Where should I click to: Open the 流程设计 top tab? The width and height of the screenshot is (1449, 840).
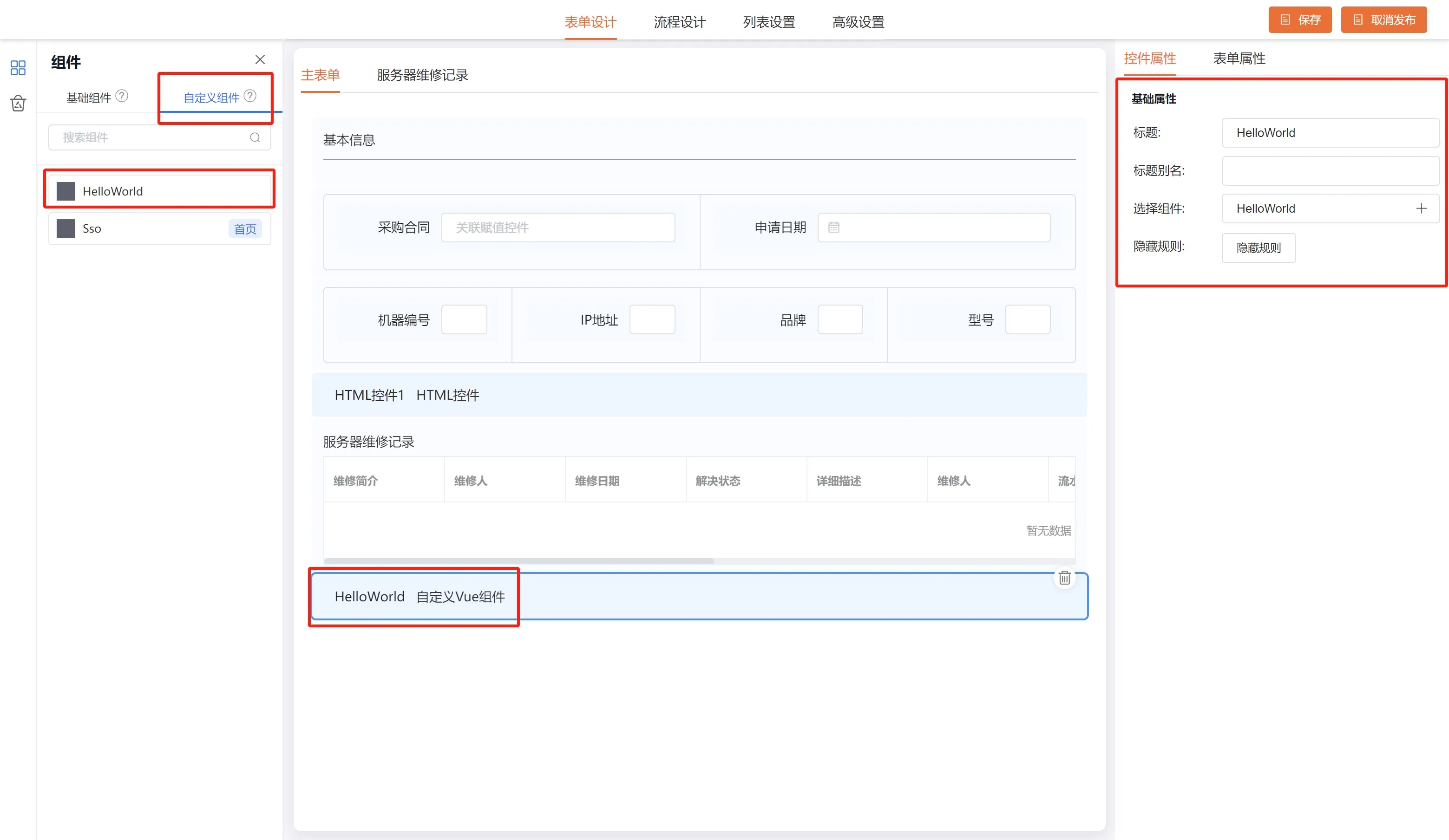(x=680, y=22)
